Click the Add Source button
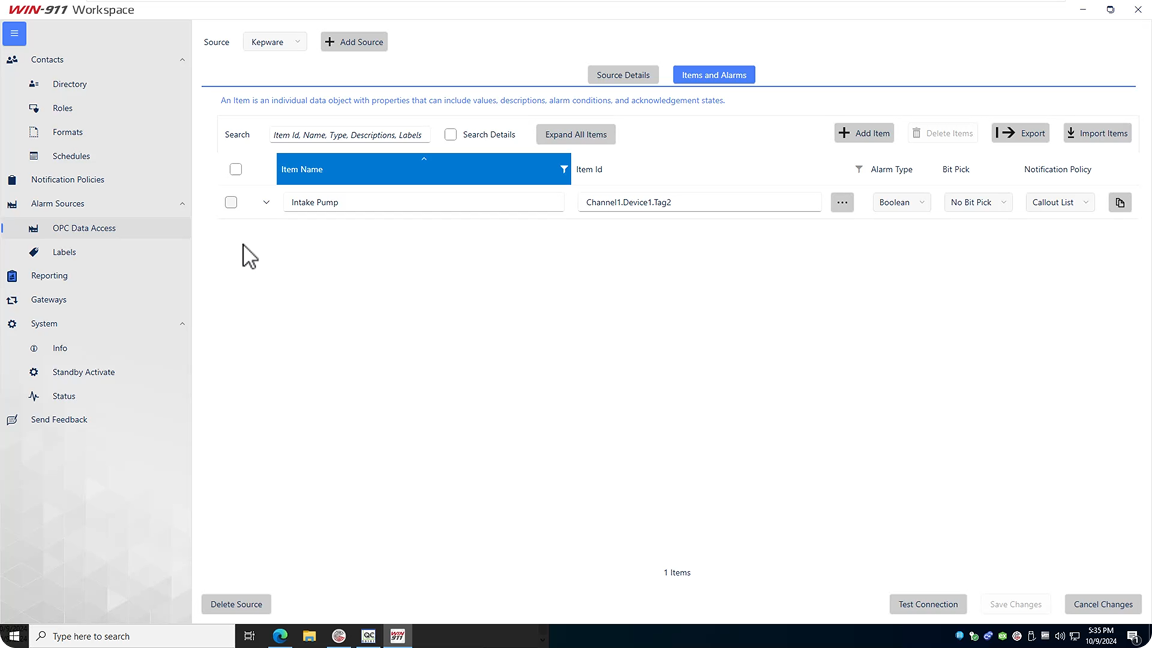 (x=354, y=42)
